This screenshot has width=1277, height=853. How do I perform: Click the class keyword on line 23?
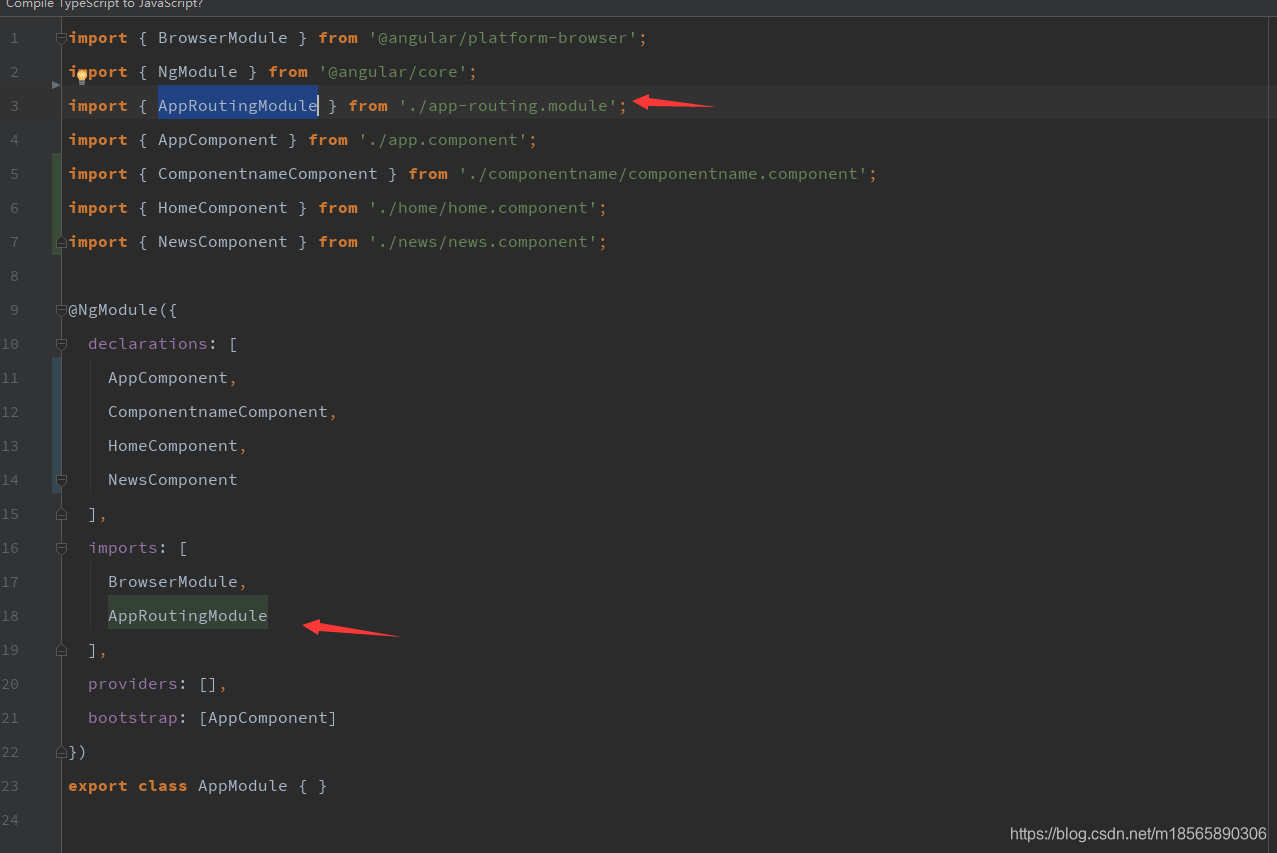point(163,786)
